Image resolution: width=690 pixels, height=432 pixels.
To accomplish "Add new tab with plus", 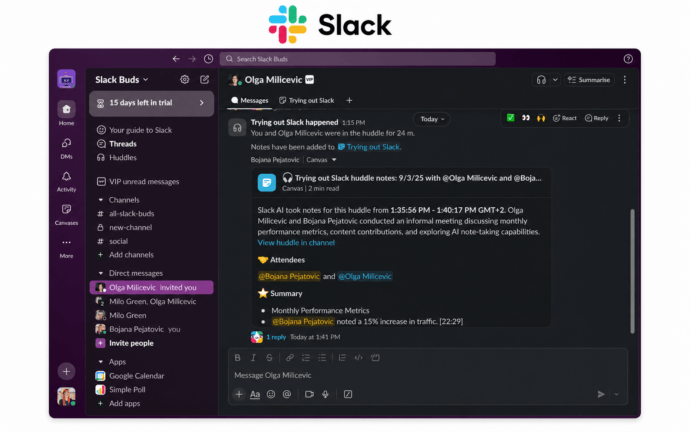I will [349, 100].
